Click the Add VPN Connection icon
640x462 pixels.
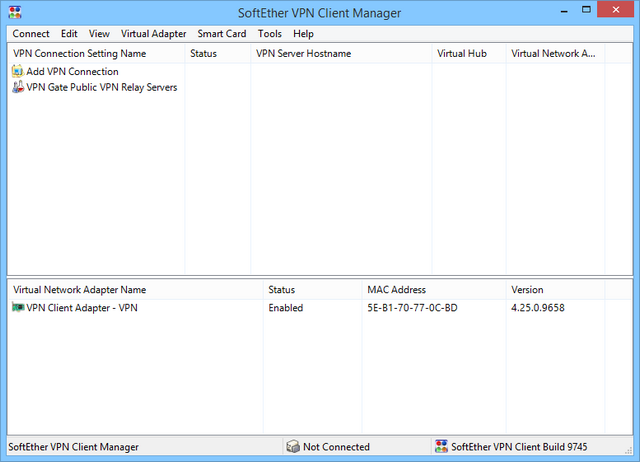[x=18, y=72]
